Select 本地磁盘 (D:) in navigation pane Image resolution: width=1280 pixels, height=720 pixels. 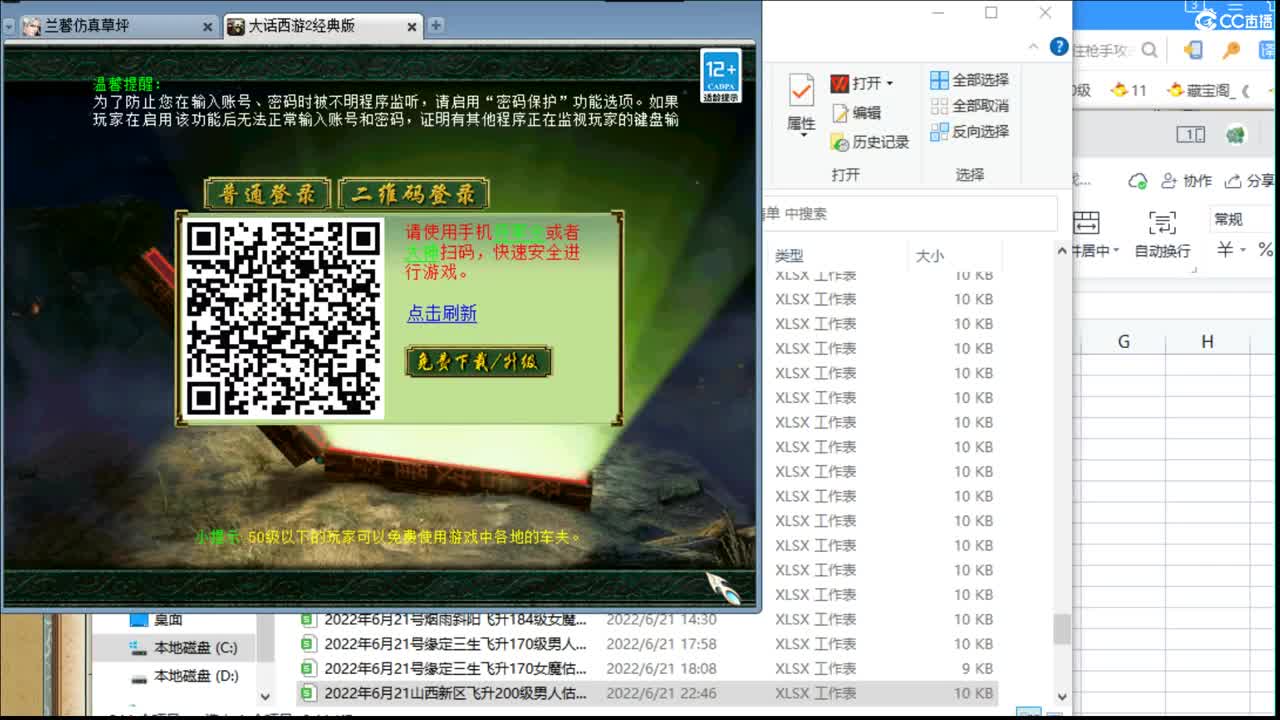[184, 676]
